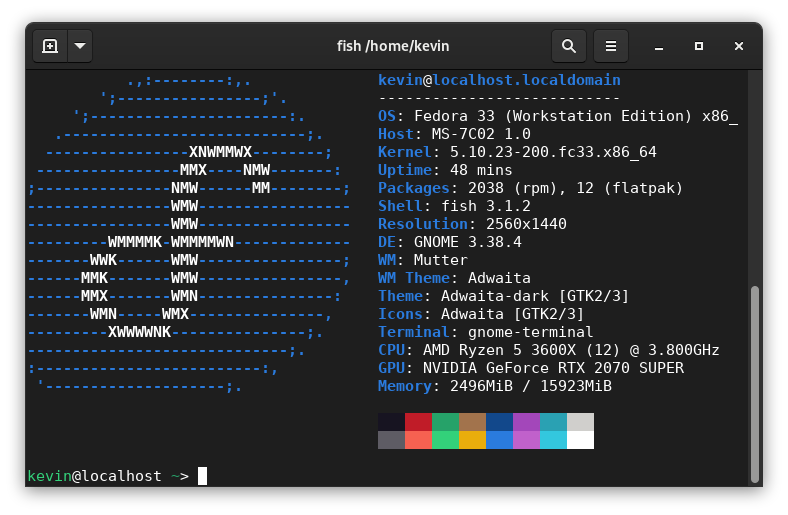Expand the new tab dropdown arrow
This screenshot has width=788, height=515.
coord(80,46)
